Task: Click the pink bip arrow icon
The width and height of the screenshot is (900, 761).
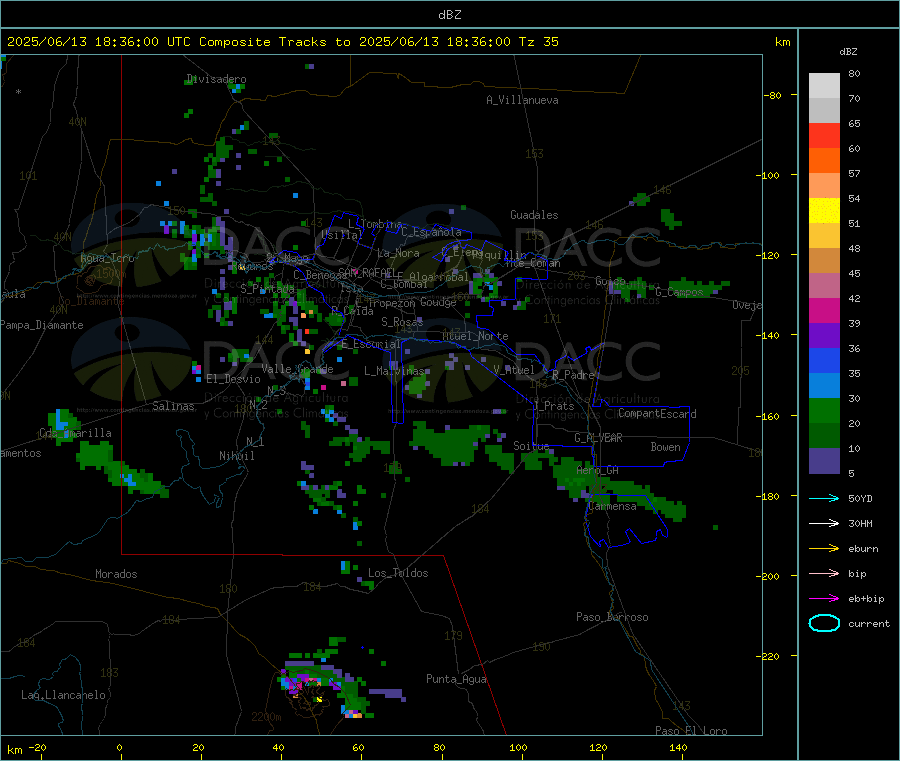Action: 824,573
